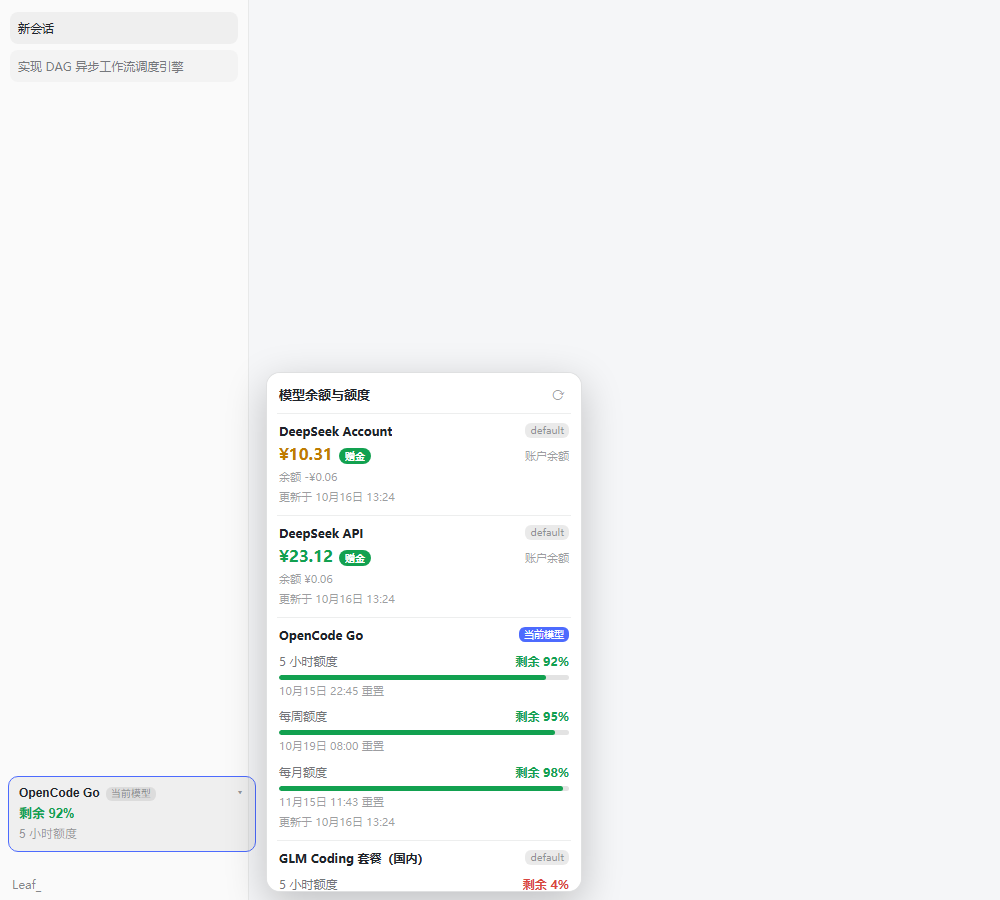
Task: Click the Leaf_ label at the bottom left
Action: pos(26,885)
